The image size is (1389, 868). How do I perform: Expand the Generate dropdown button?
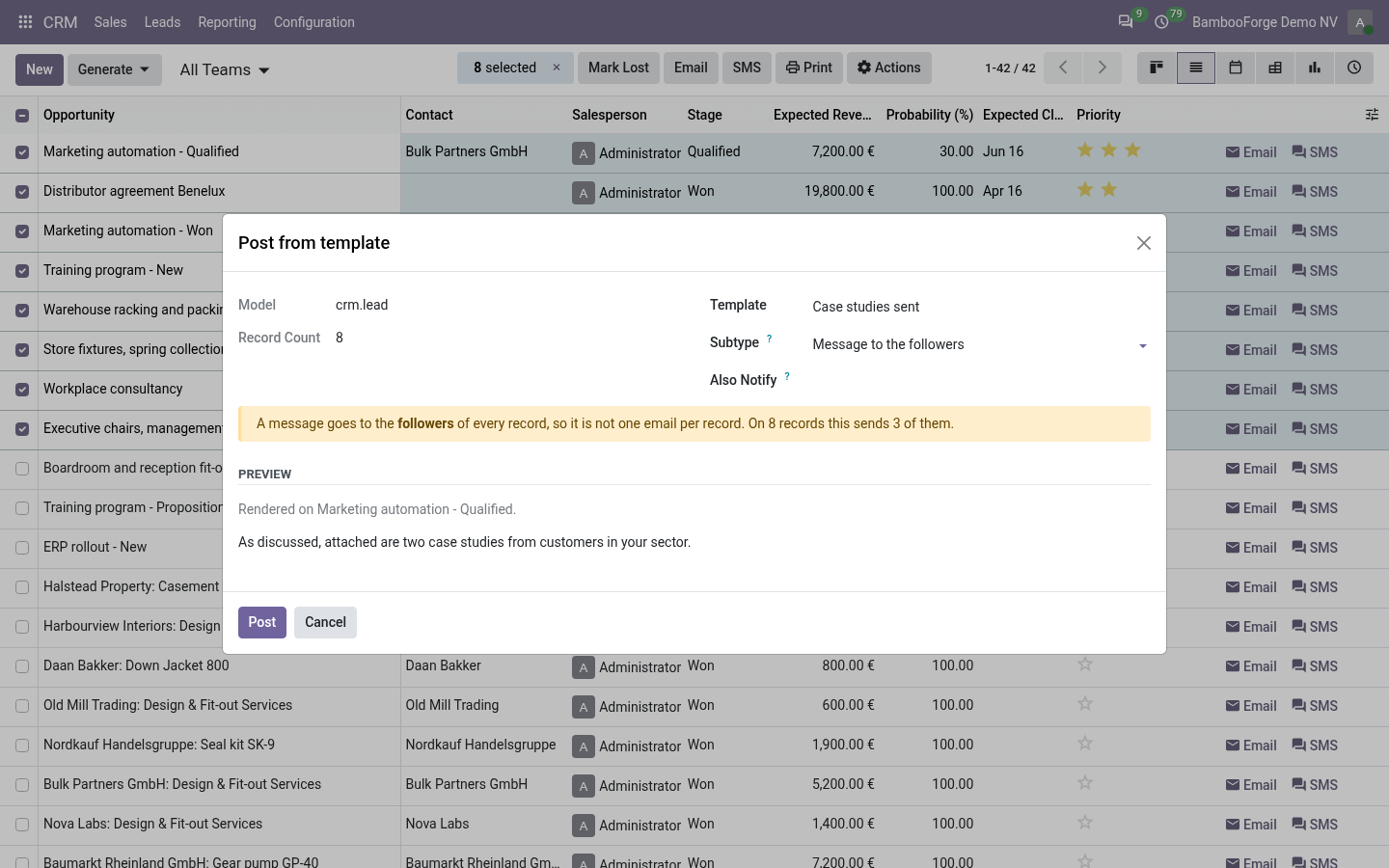[x=115, y=69]
